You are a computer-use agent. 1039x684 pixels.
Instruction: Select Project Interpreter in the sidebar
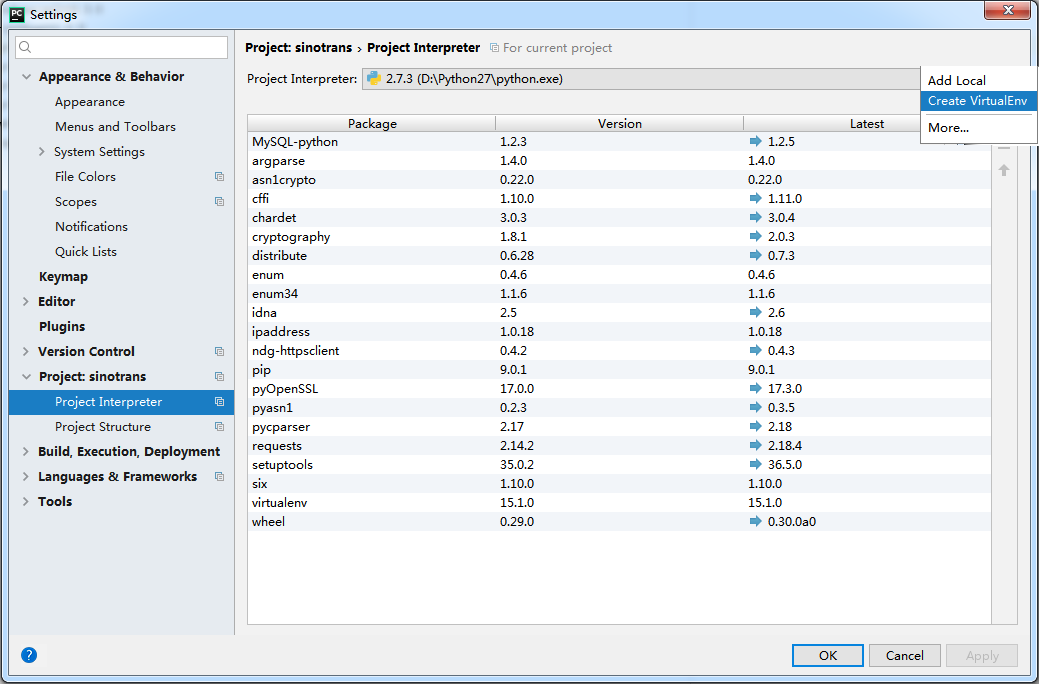121,402
